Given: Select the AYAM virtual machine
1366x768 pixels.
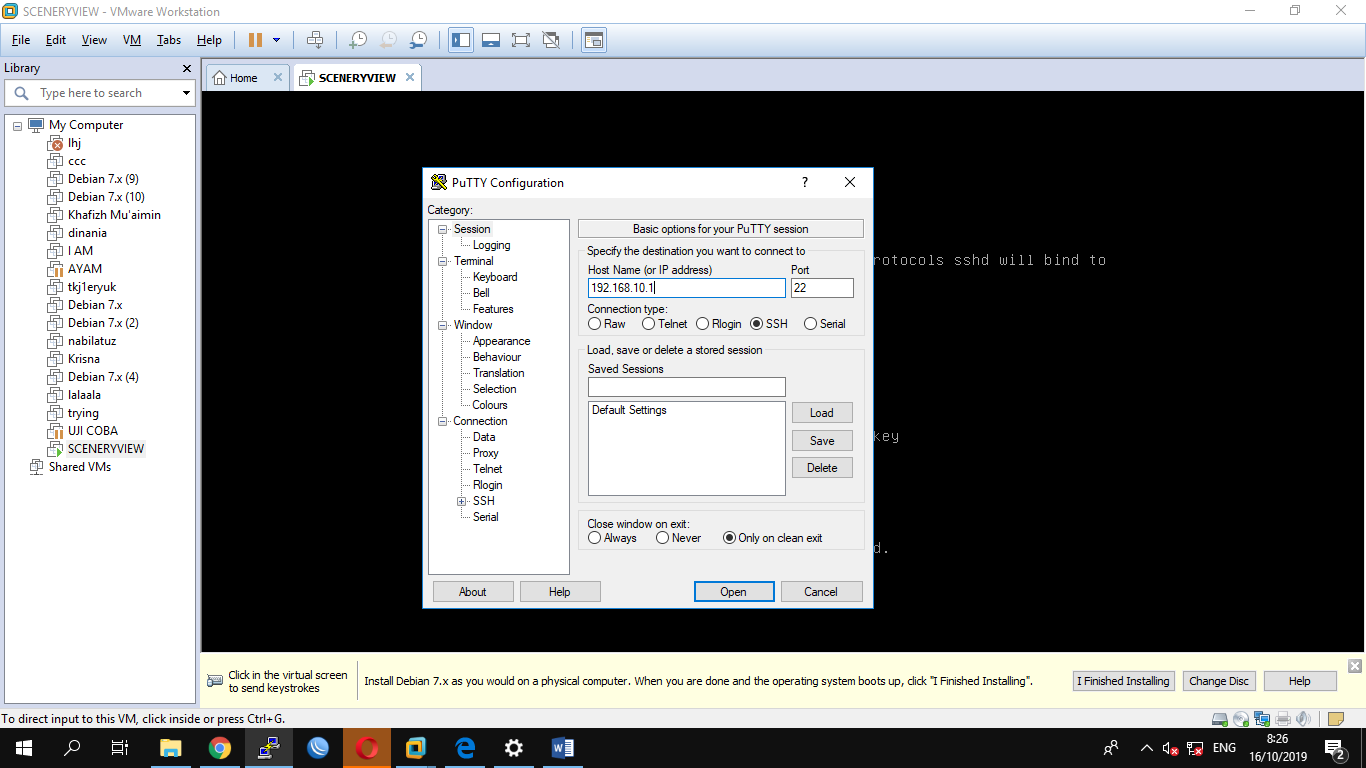Looking at the screenshot, I should (x=84, y=269).
